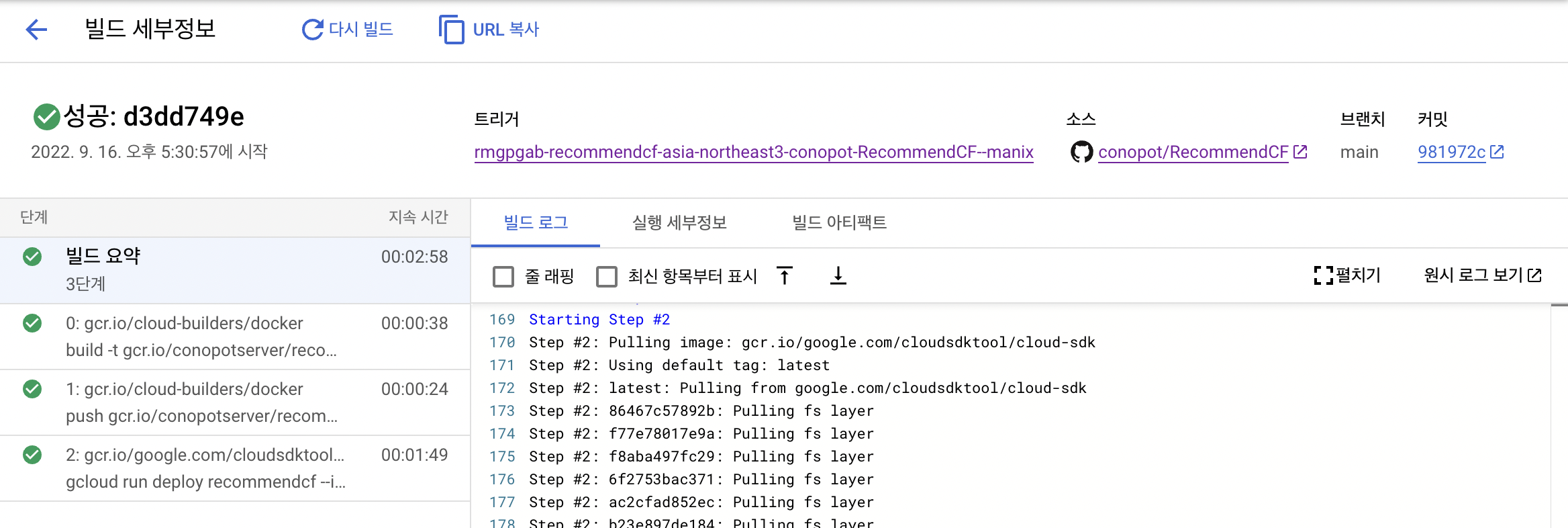Click the 지속 시간 column header
The width and height of the screenshot is (1568, 528).
click(418, 217)
